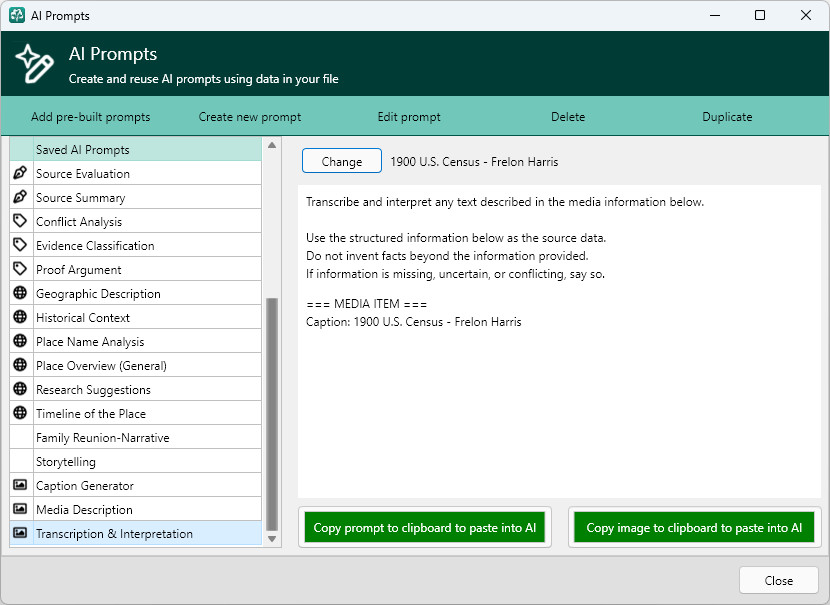Click the prompt list scrollbar thumb
The height and width of the screenshot is (605, 830).
tap(272, 414)
